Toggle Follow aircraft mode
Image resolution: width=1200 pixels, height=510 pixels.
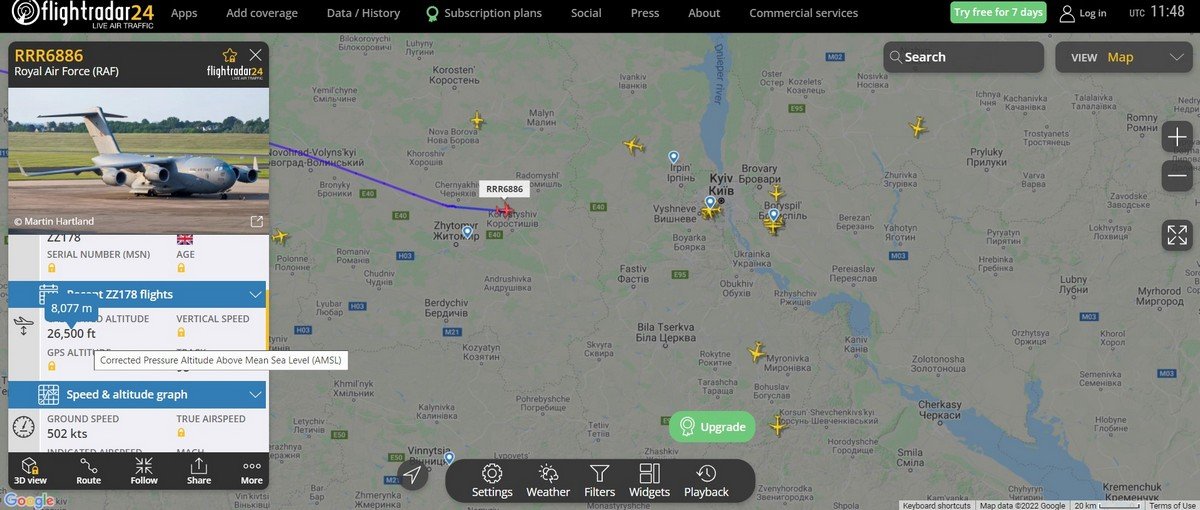click(x=144, y=471)
